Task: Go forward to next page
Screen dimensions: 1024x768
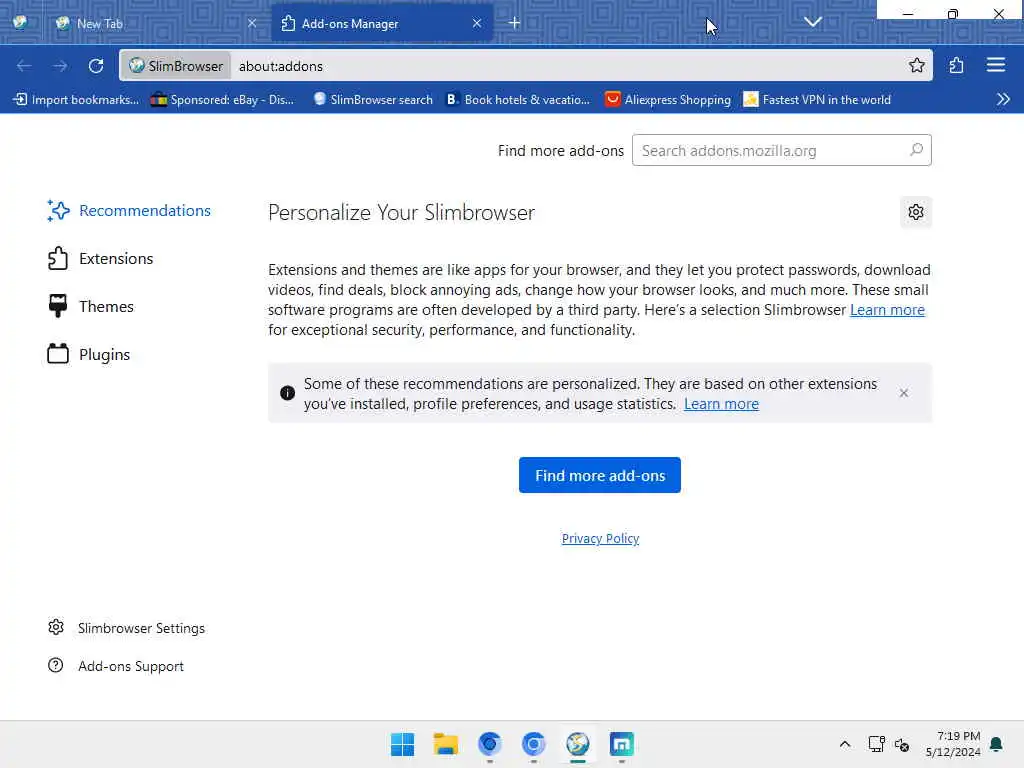Action: [60, 66]
